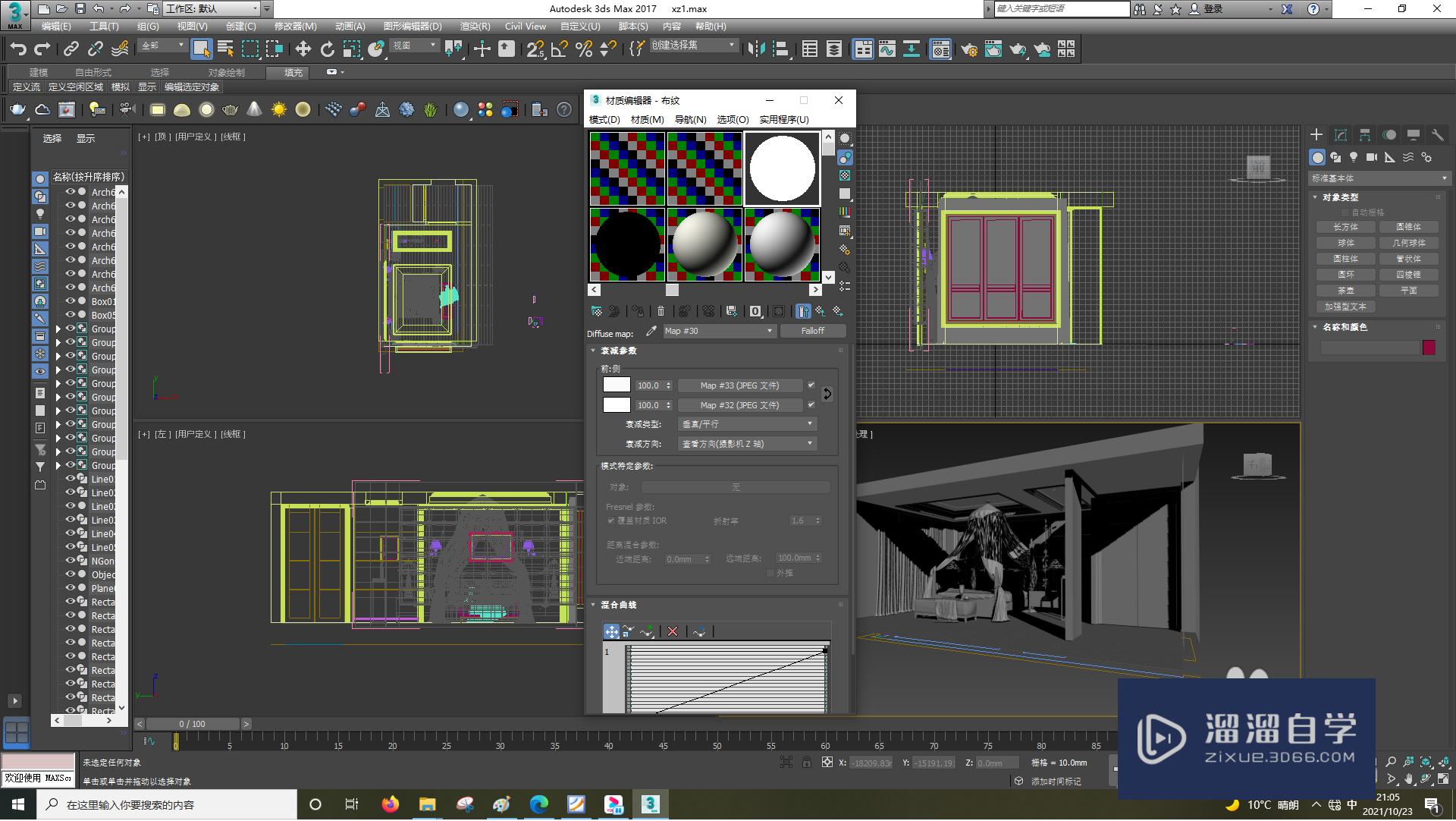Open the Select by Name list icon

click(225, 49)
